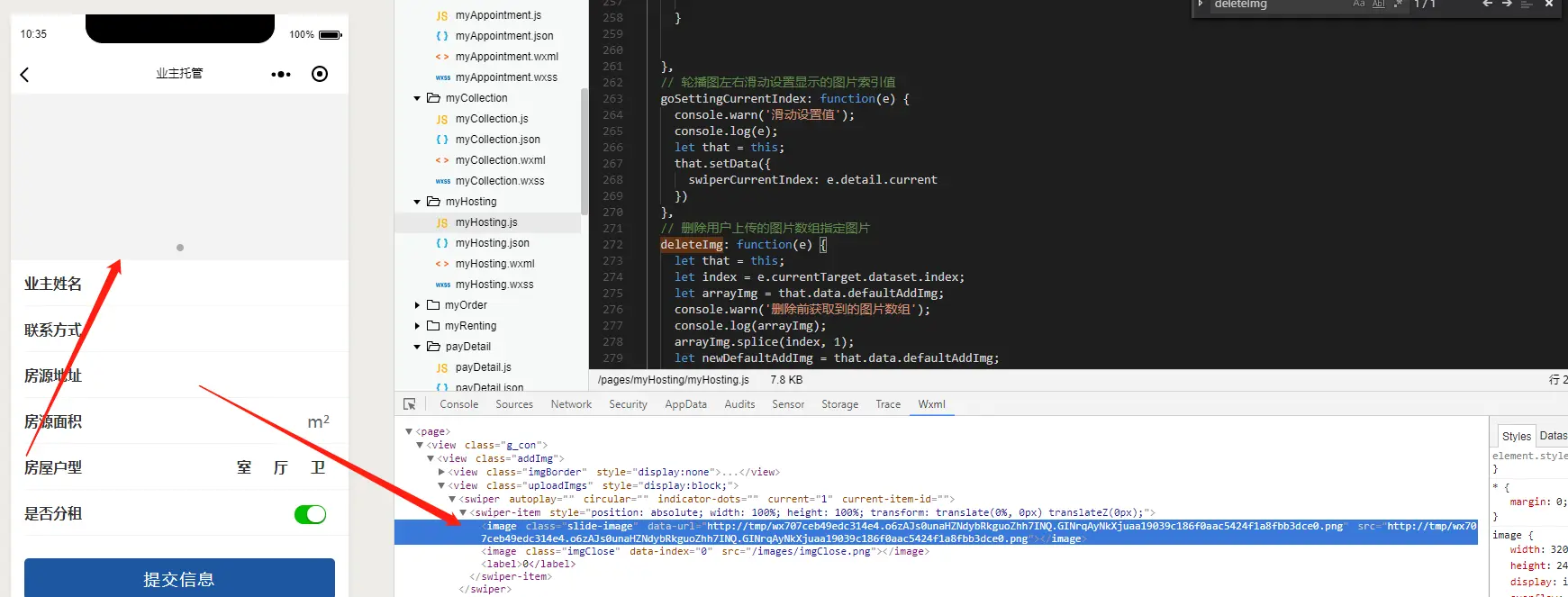Open myCollection.wxss file
Screen dimensions: 1568x597
[500, 181]
